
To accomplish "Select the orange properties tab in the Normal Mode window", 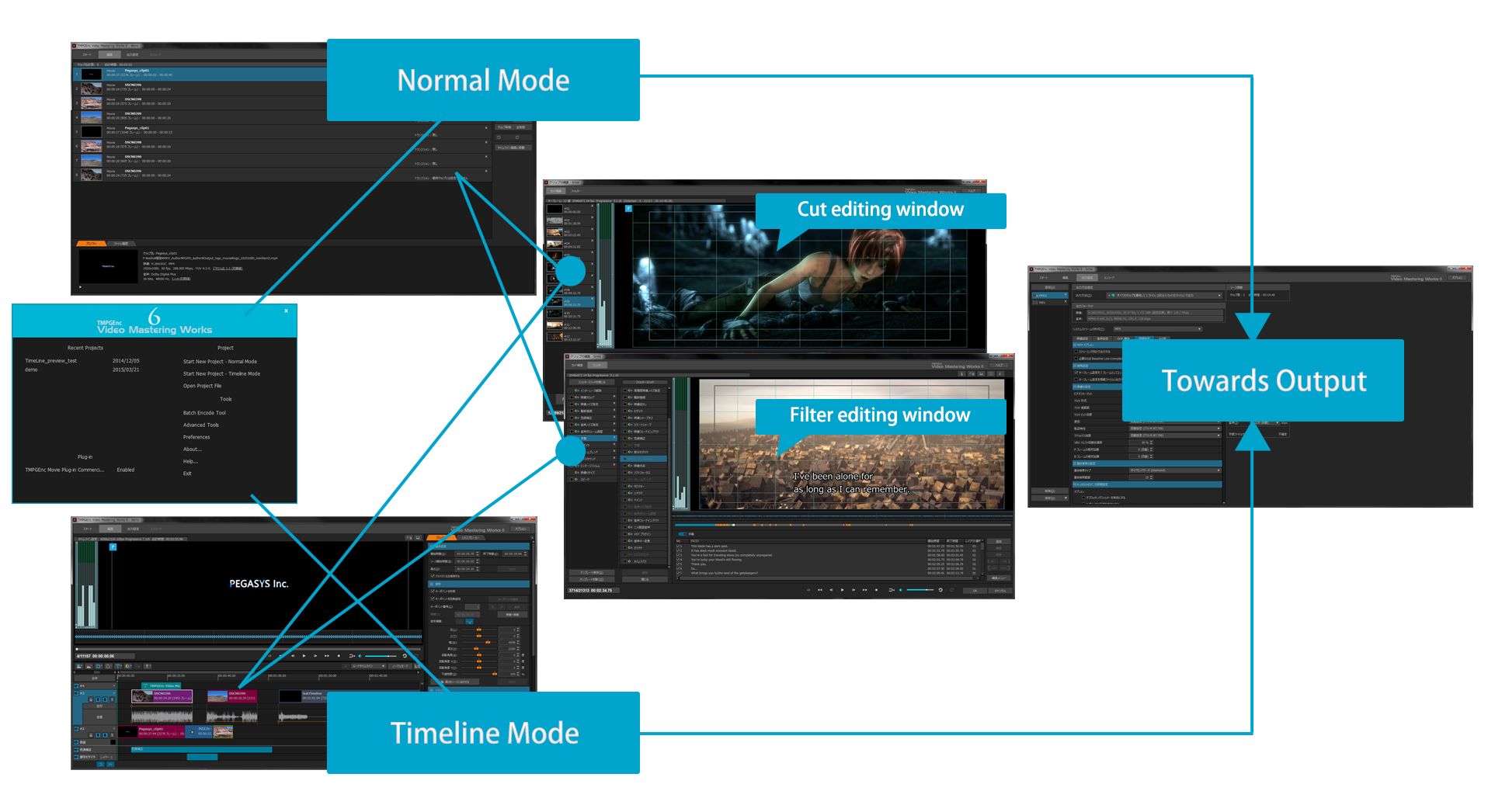I will 91,244.
